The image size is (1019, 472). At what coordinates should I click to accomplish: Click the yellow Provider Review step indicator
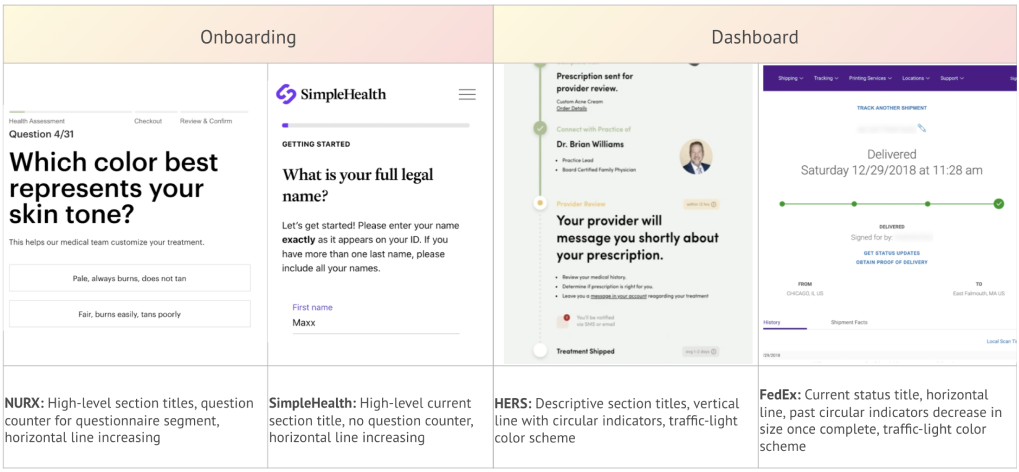pos(540,202)
